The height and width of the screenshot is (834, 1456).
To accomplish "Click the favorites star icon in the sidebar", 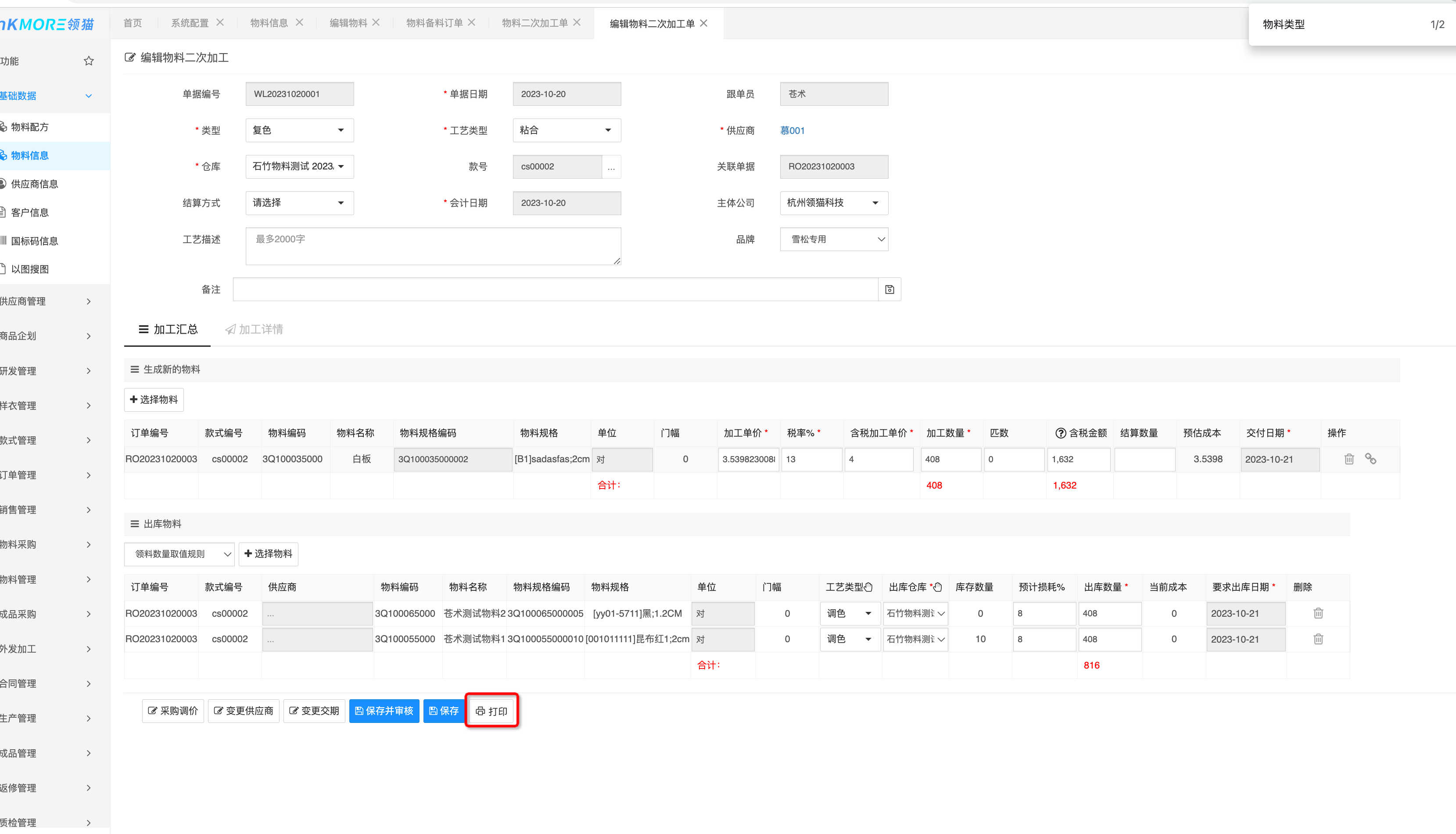I will coord(88,61).
